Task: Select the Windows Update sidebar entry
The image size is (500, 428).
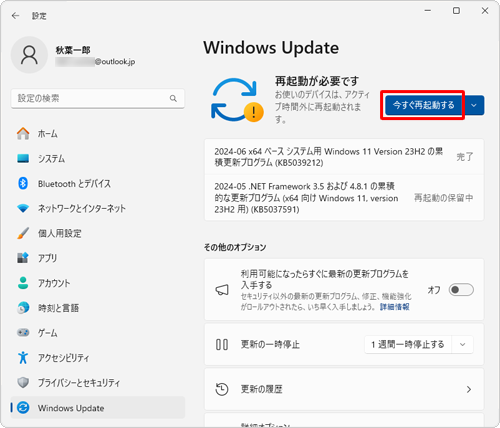Action: [98, 407]
